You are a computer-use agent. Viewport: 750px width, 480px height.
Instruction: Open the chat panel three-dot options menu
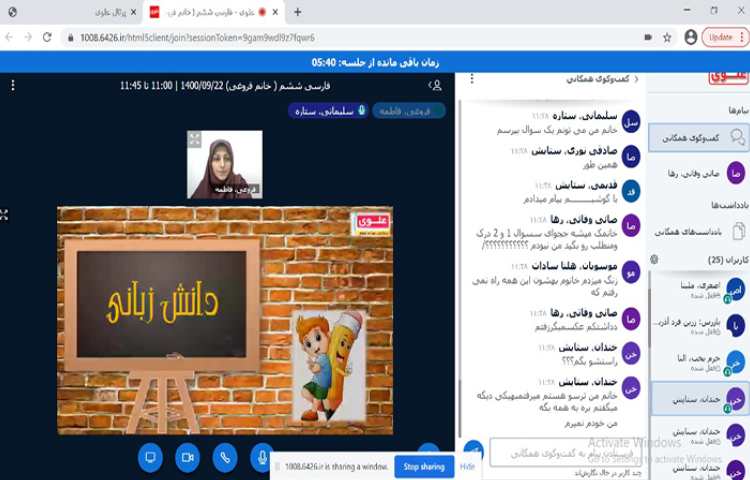point(472,78)
